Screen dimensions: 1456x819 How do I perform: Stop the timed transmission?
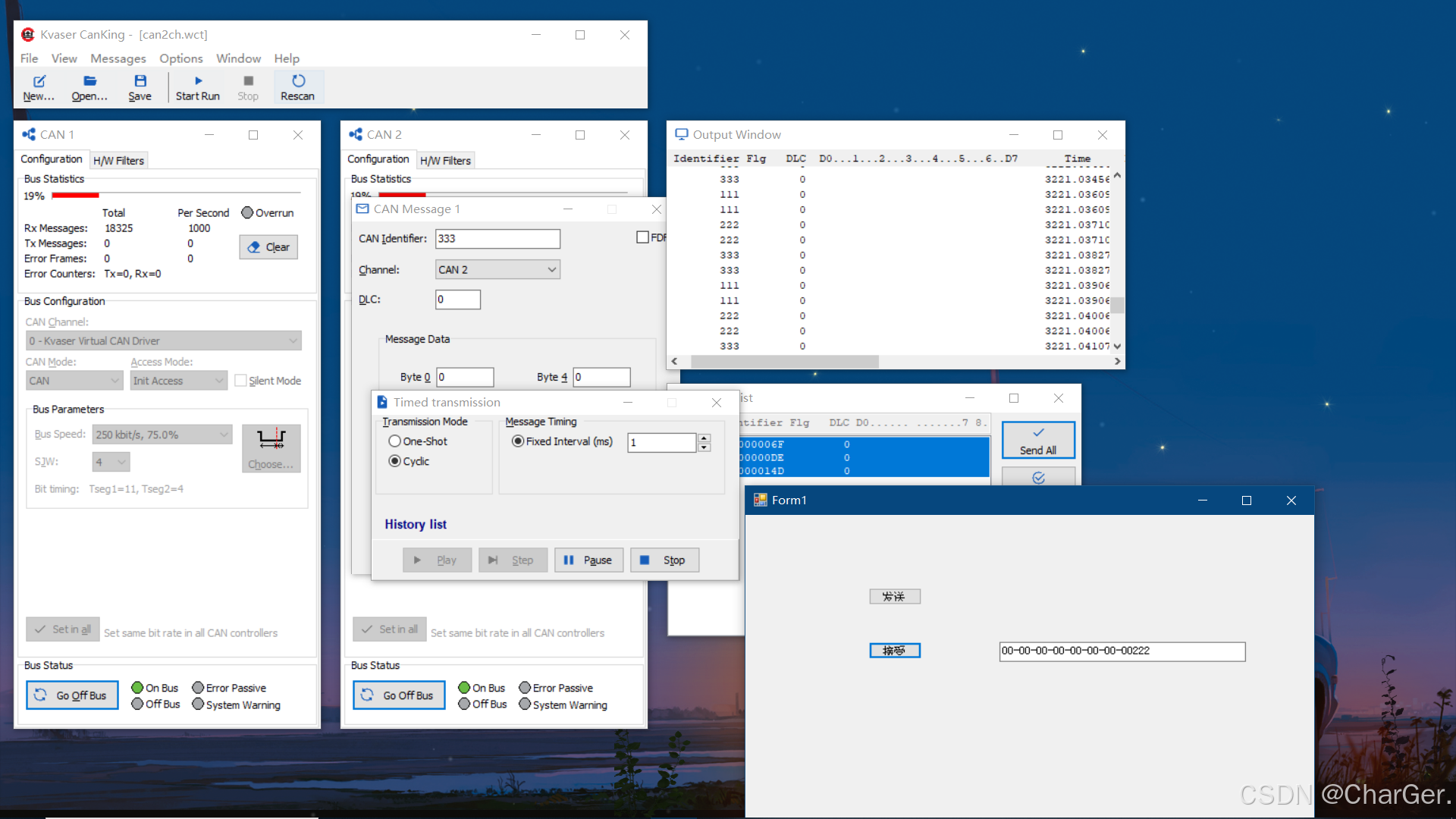click(664, 560)
